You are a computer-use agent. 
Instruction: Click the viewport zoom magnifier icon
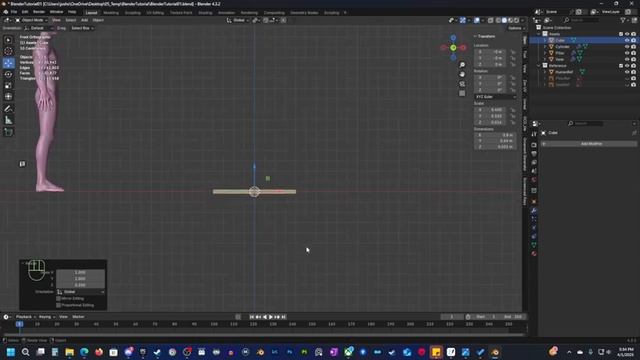(x=462, y=65)
